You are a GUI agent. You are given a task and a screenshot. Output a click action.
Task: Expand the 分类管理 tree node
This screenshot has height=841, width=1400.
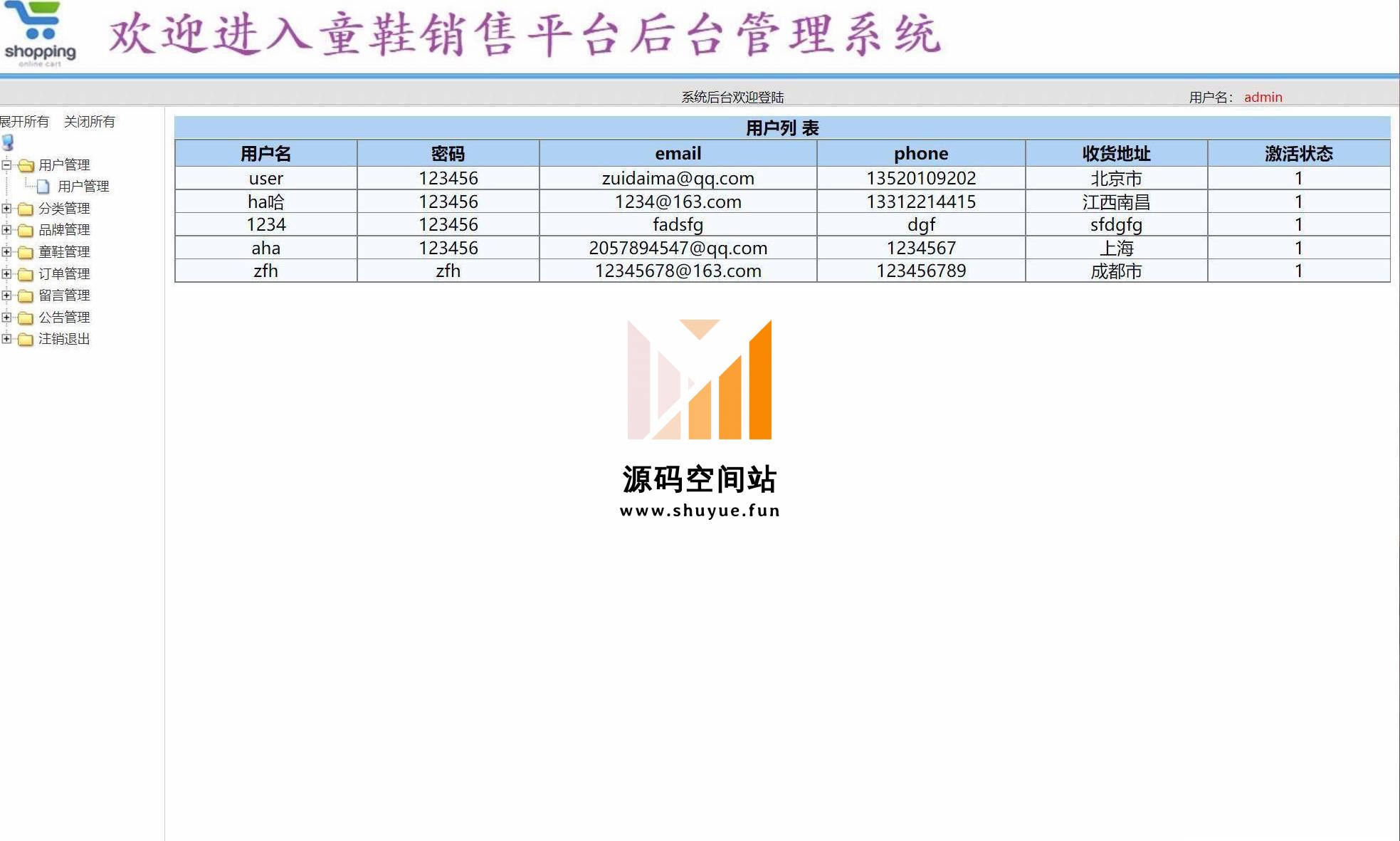pyautogui.click(x=6, y=208)
